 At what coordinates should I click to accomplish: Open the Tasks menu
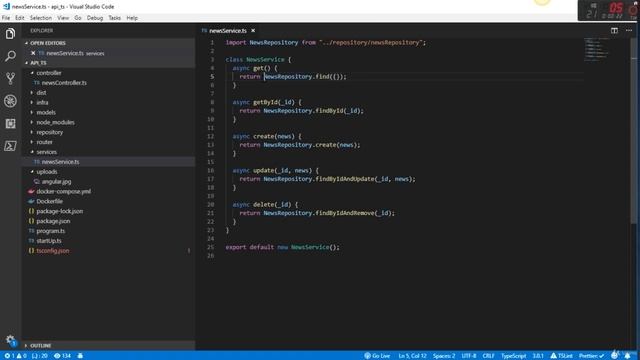(x=114, y=18)
